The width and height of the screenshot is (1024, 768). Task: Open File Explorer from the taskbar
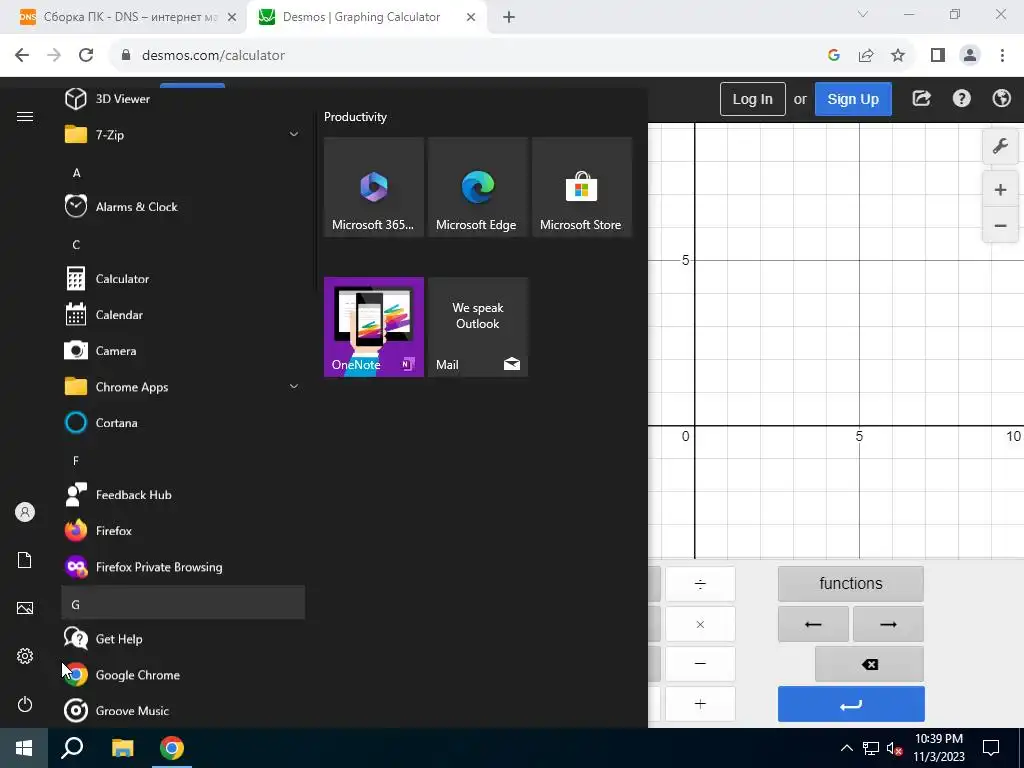[122, 748]
